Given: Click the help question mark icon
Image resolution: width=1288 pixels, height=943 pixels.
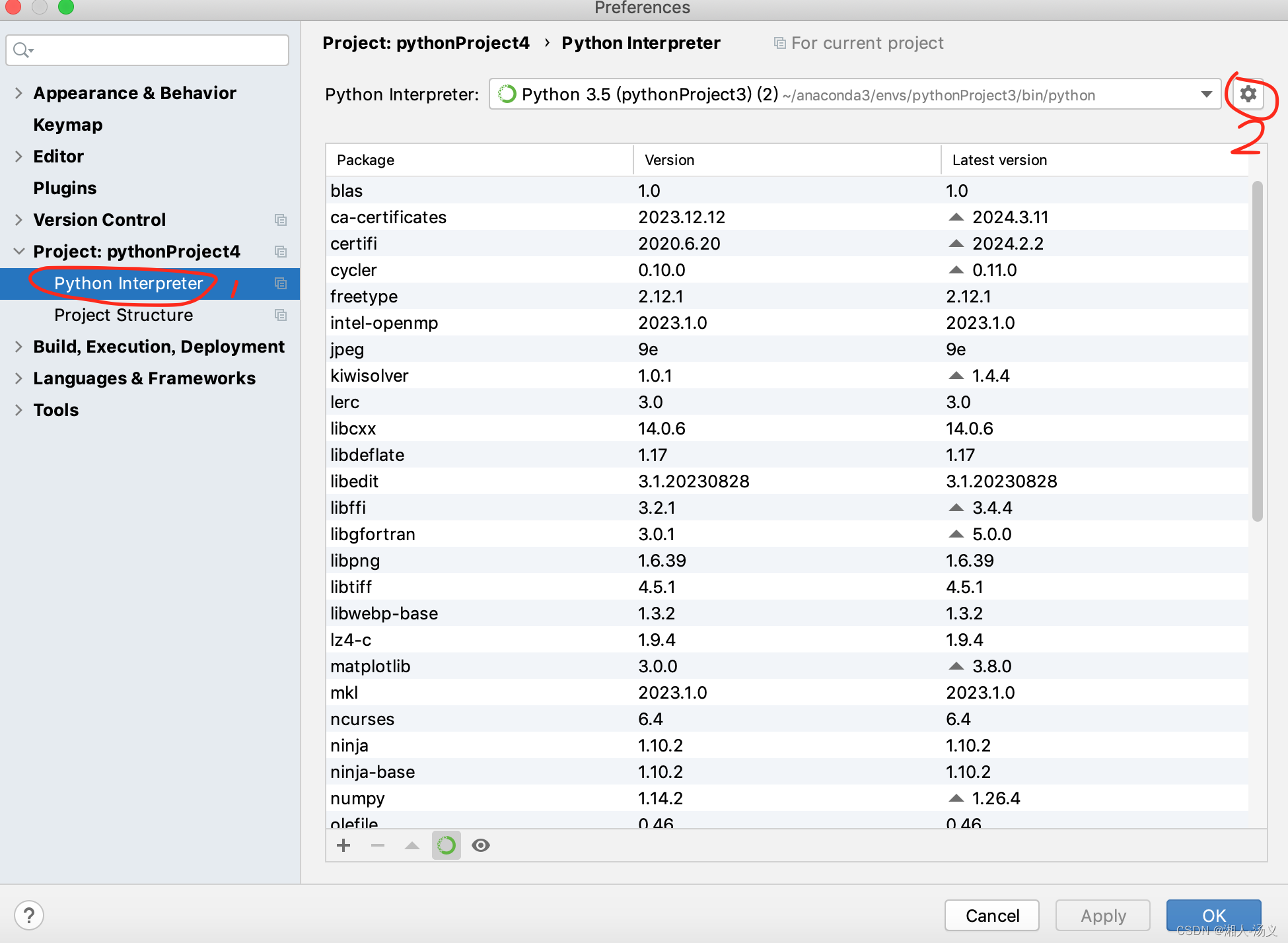Looking at the screenshot, I should (29, 915).
